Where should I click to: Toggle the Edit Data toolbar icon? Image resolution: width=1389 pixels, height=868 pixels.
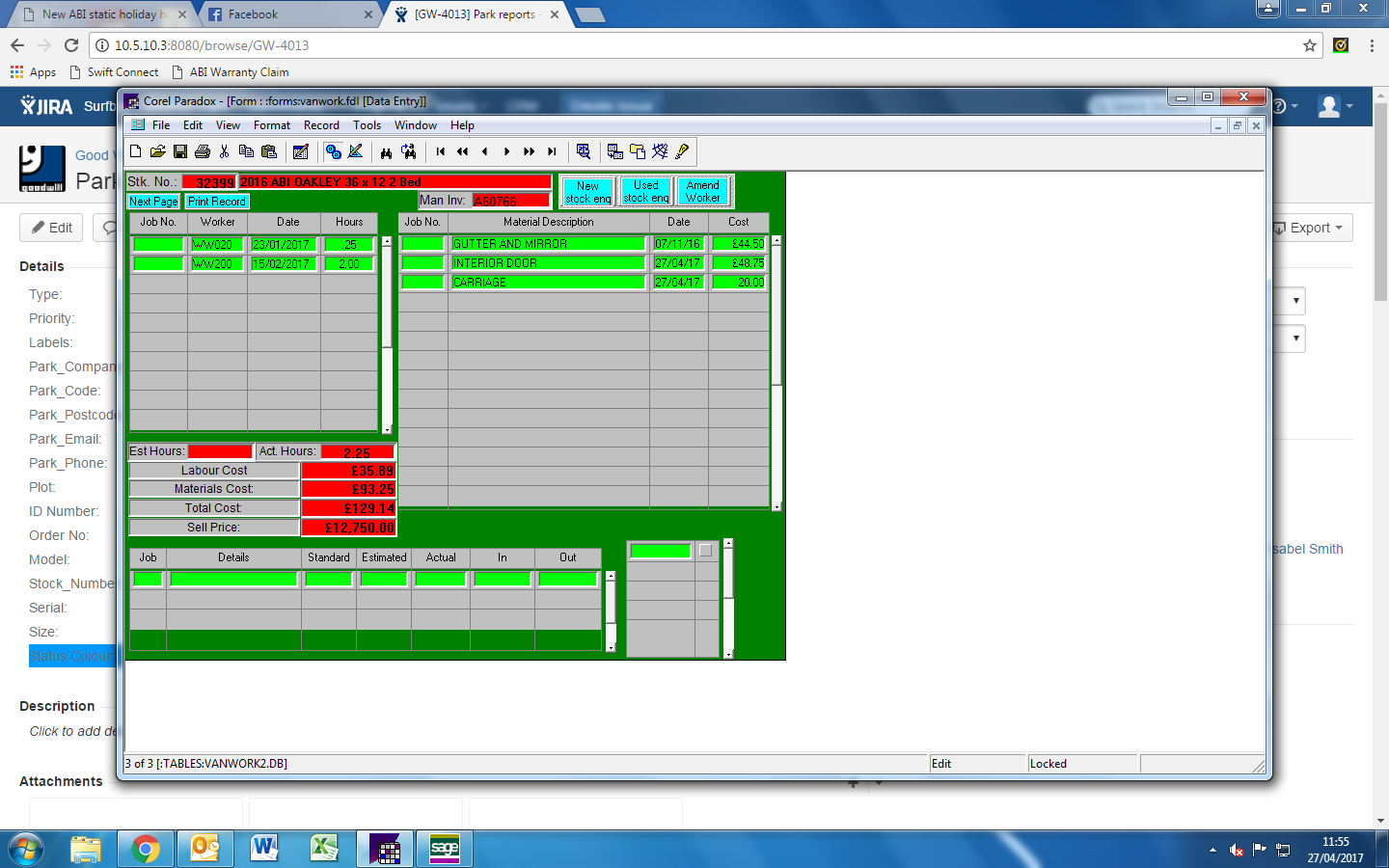click(x=333, y=151)
